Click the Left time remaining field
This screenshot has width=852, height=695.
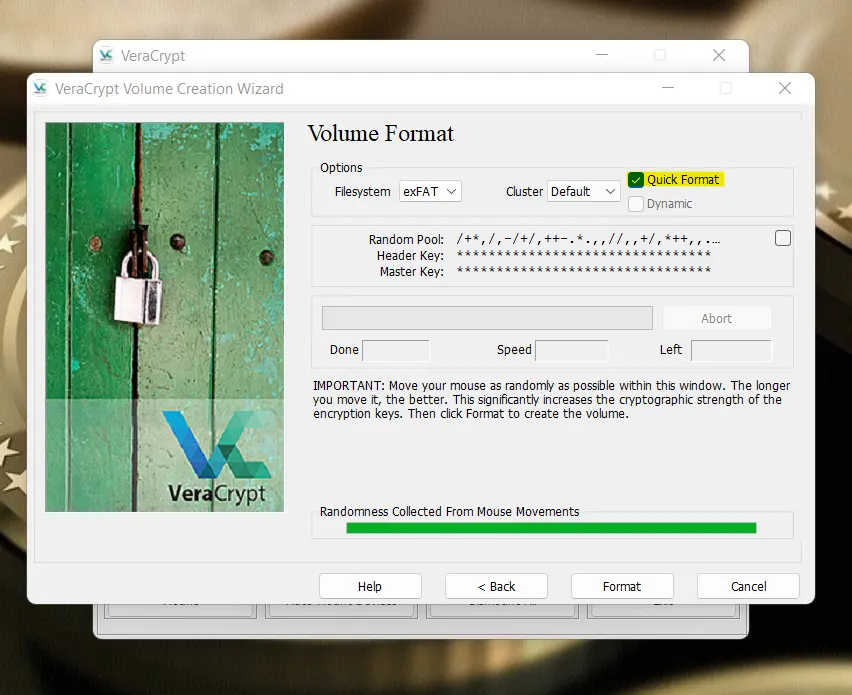coord(731,350)
